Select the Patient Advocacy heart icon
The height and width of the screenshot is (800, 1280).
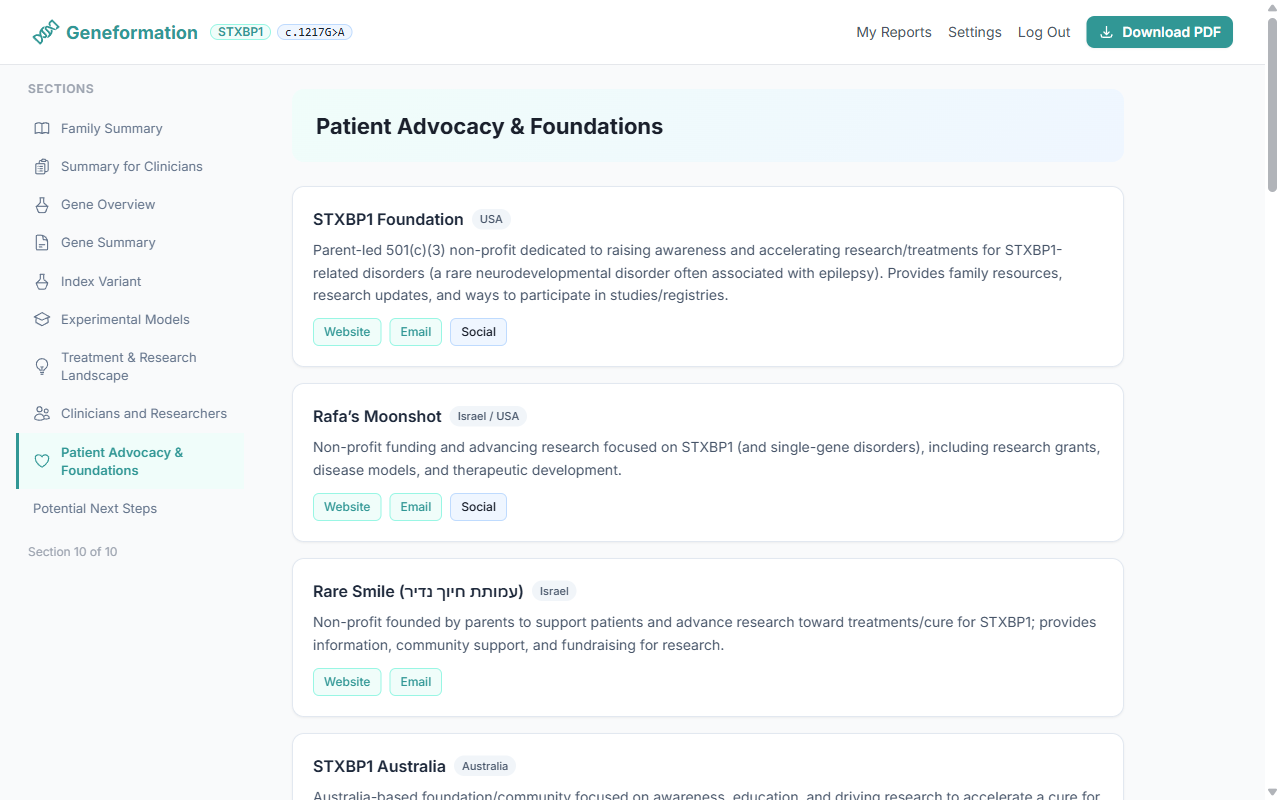[x=41, y=461]
